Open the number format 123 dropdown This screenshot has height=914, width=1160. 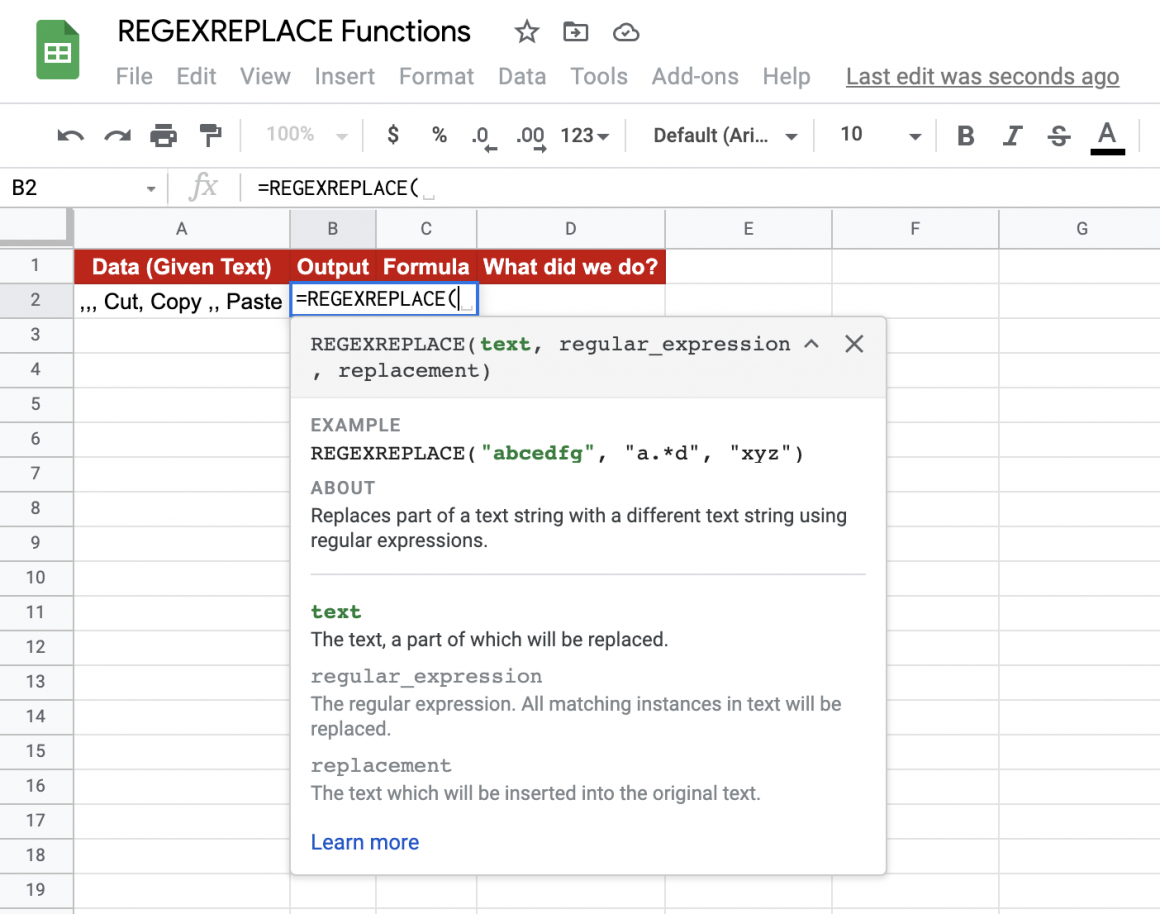pos(584,135)
